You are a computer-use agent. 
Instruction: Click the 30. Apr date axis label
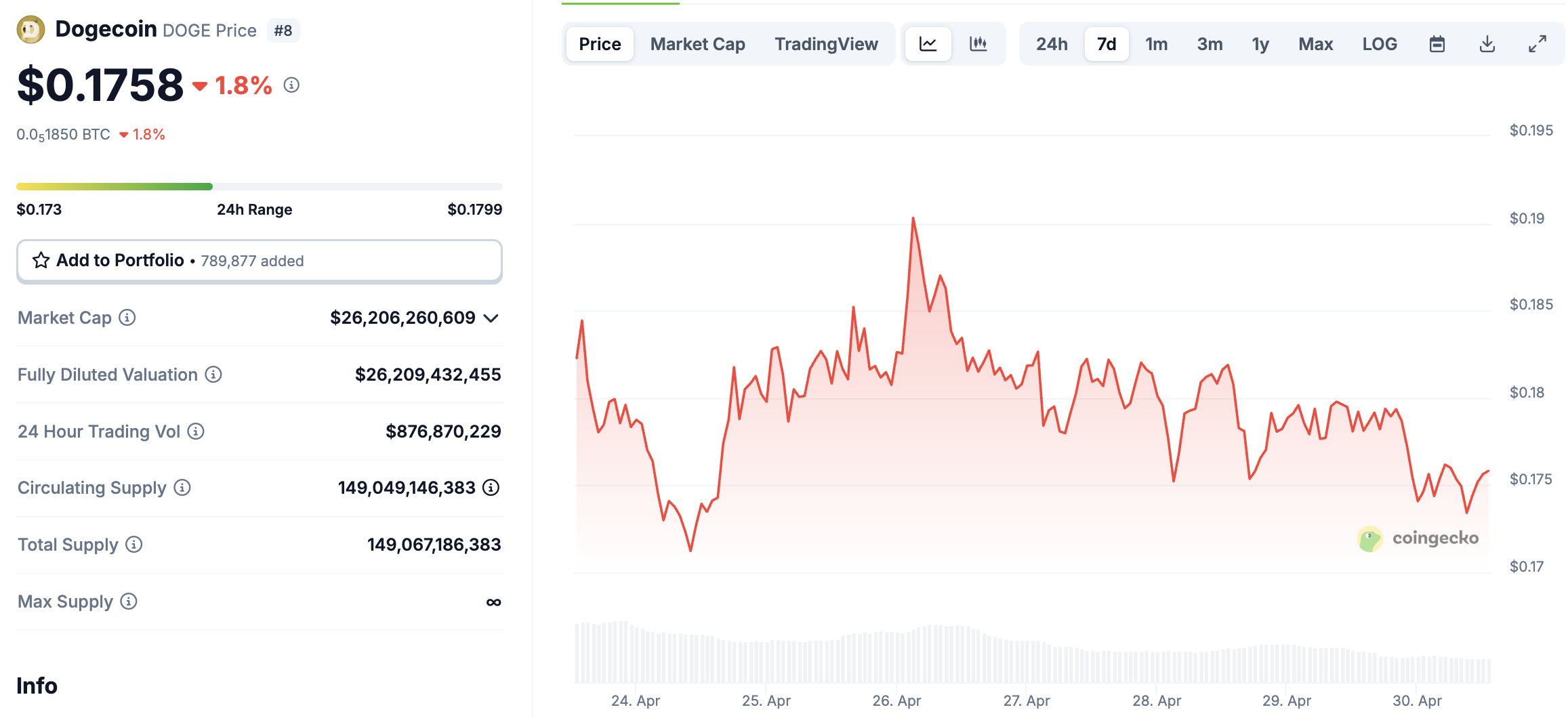(1417, 700)
